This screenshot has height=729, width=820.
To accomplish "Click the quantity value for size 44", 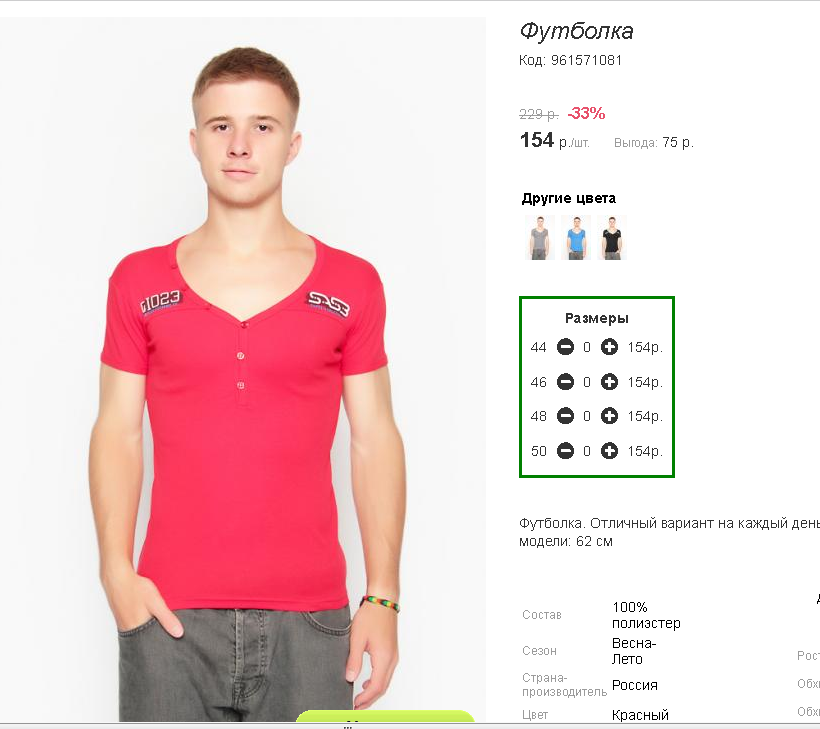I will point(587,347).
